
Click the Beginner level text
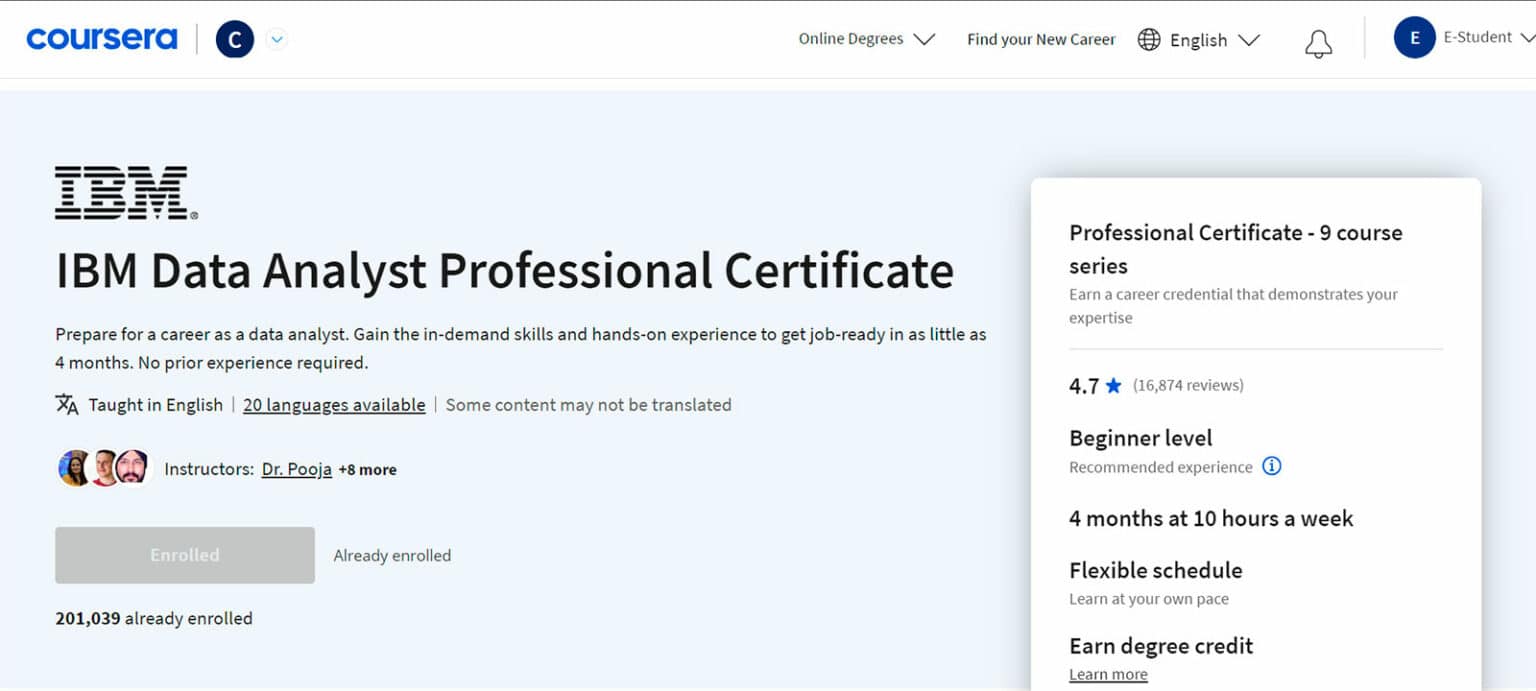(x=1140, y=438)
